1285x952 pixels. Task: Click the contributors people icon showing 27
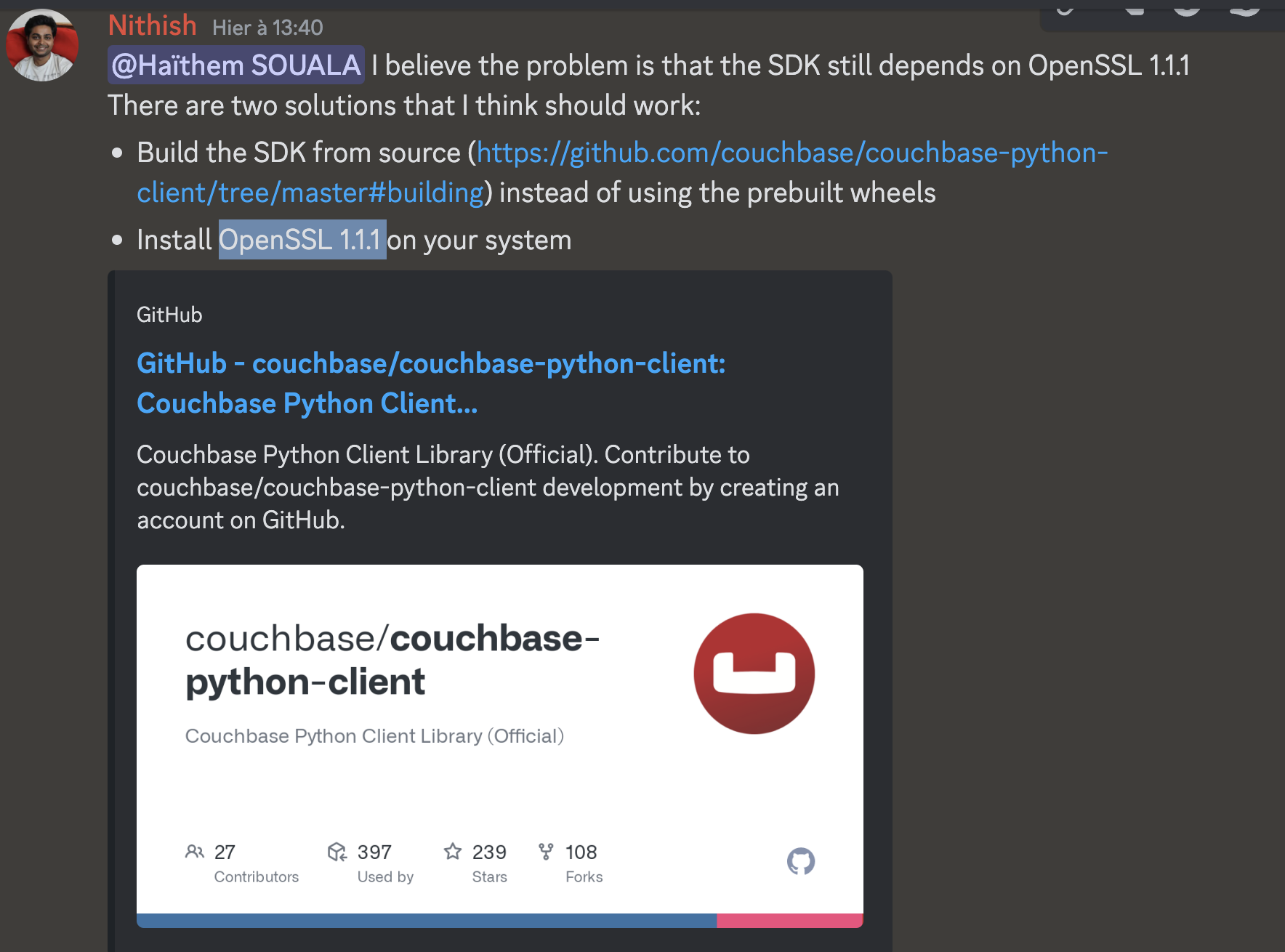194,851
